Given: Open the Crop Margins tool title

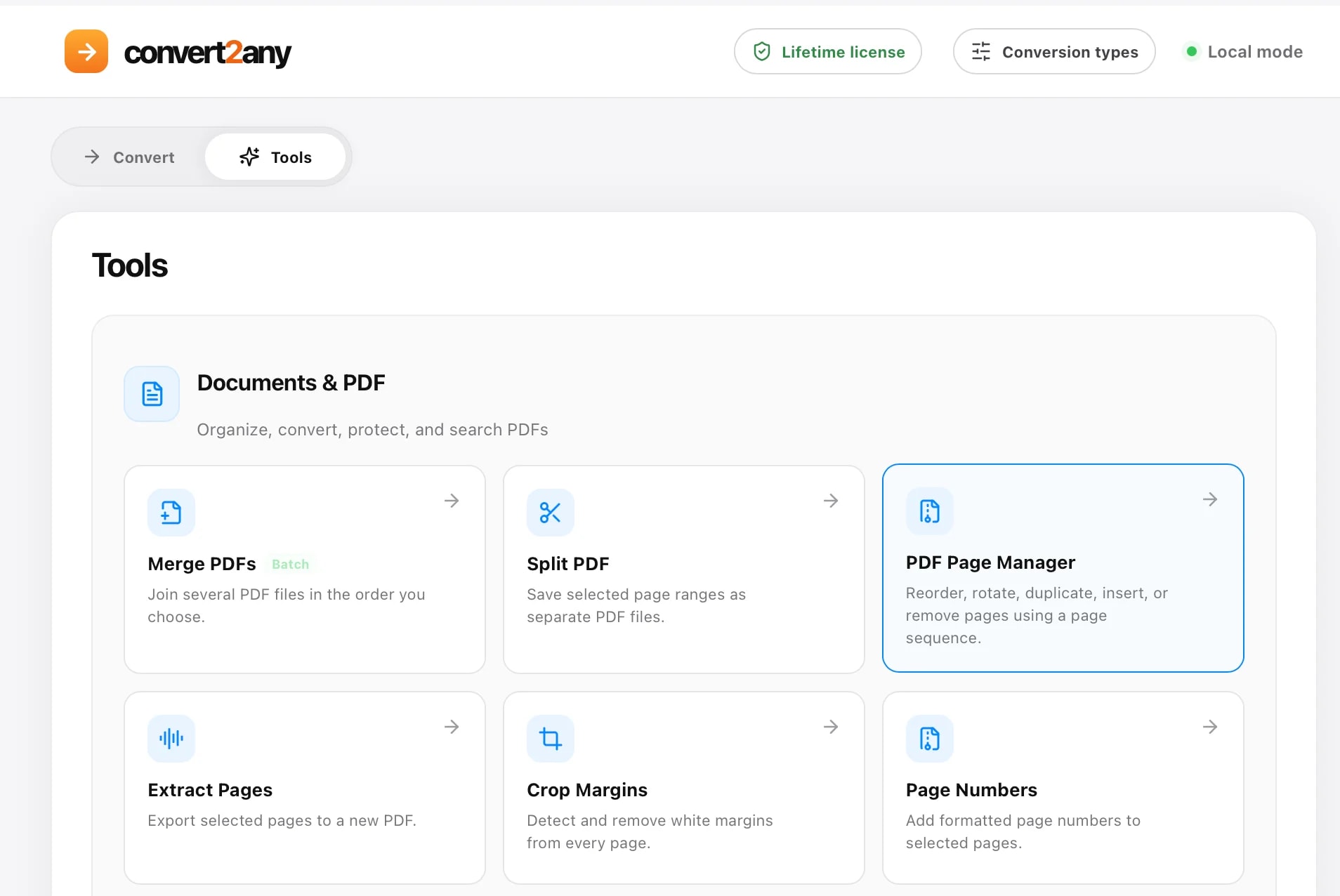Looking at the screenshot, I should click(587, 790).
